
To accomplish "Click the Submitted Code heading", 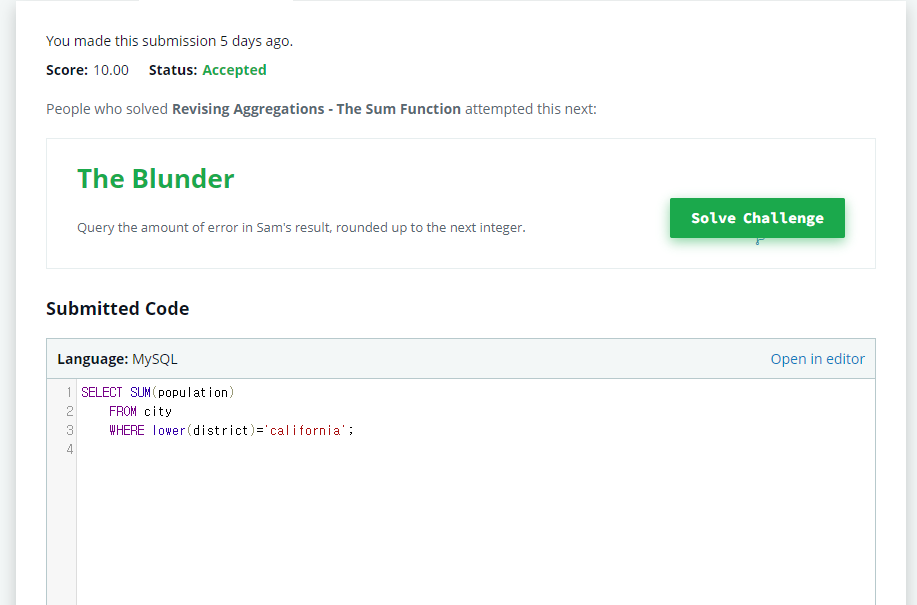I will click(x=118, y=309).
